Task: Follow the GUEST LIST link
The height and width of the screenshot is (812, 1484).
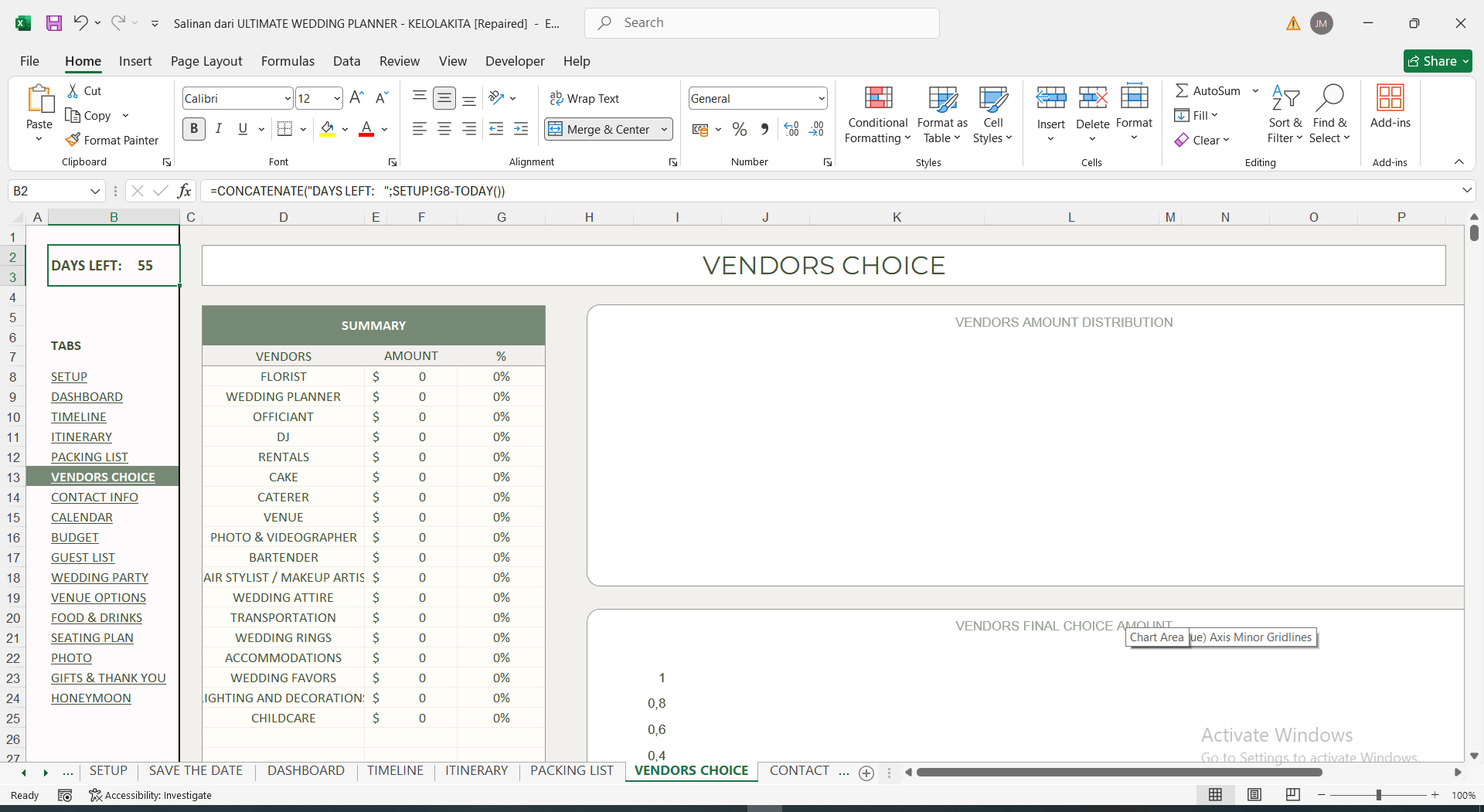Action: pyautogui.click(x=83, y=557)
